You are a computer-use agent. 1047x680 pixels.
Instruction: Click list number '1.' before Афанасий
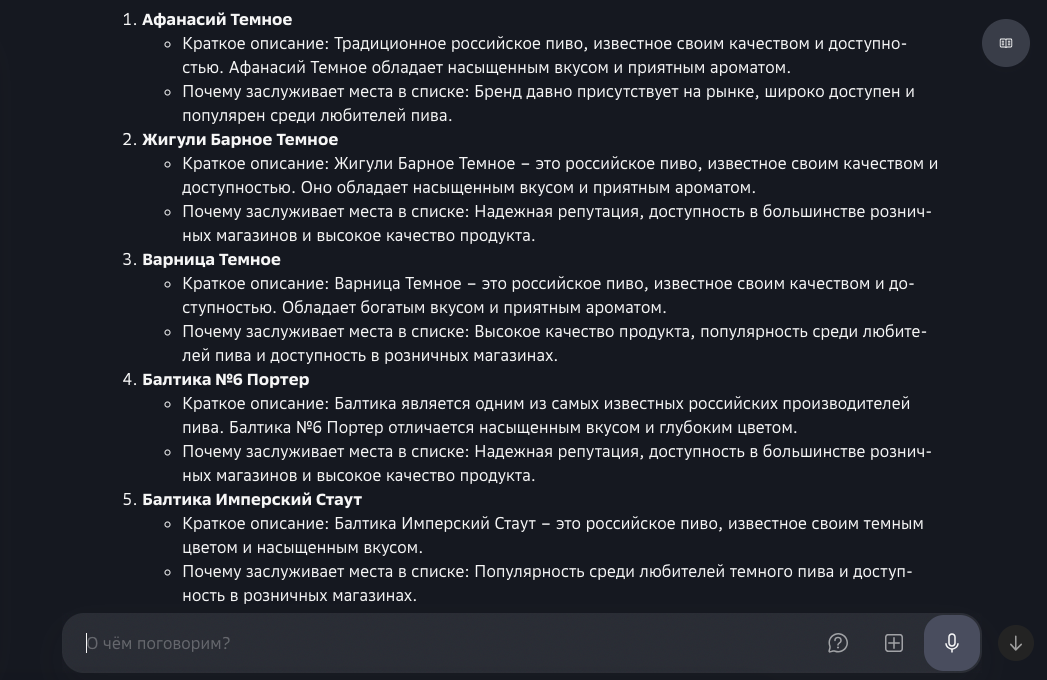[130, 19]
